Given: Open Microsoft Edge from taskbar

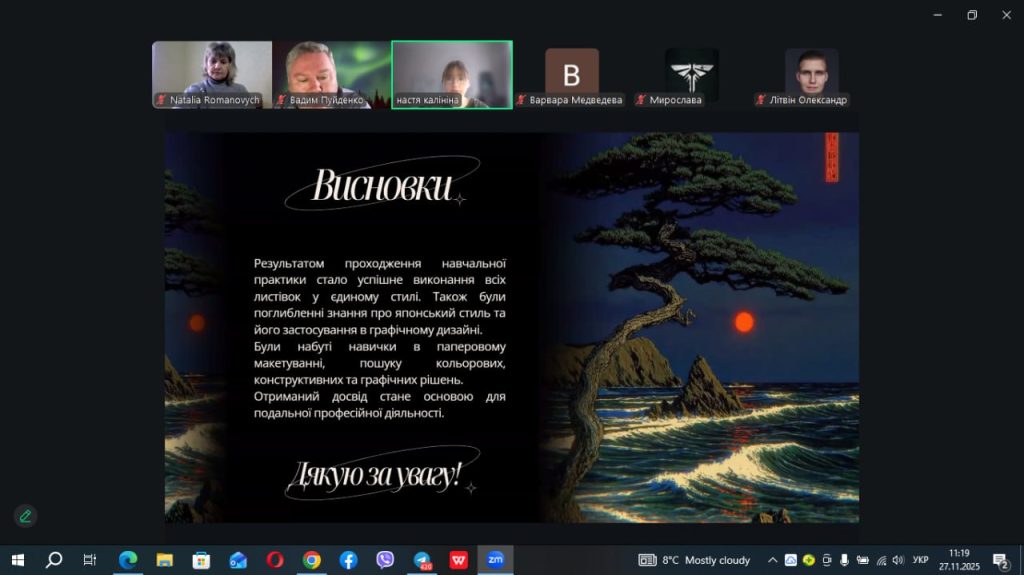Looking at the screenshot, I should 128,560.
